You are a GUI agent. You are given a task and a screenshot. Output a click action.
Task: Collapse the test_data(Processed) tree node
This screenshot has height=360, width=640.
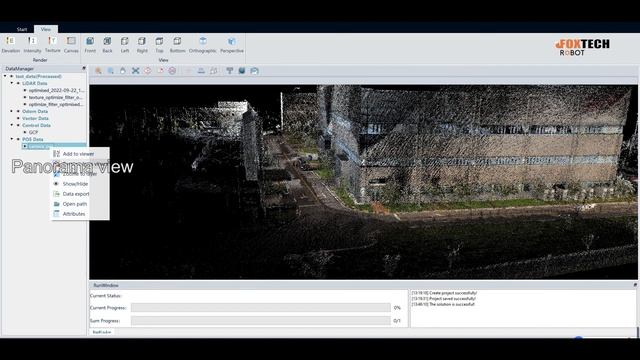point(5,76)
